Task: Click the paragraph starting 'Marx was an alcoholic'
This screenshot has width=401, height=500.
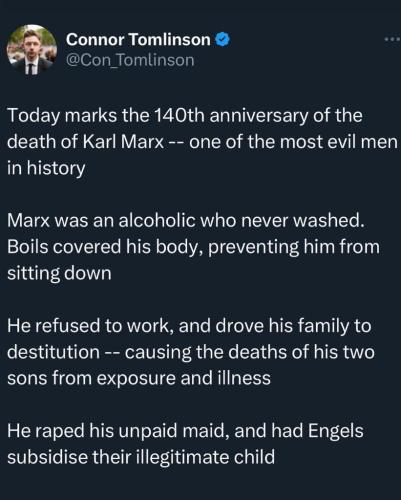Action: coord(193,247)
